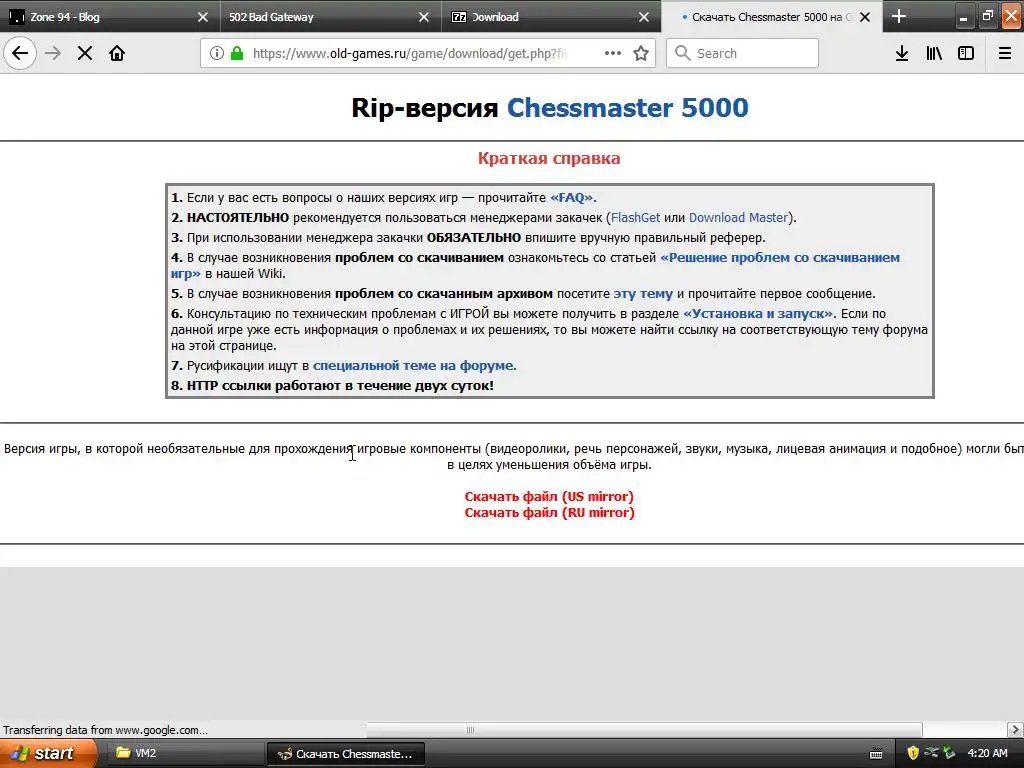Open the Library bookmarks icon

click(934, 53)
